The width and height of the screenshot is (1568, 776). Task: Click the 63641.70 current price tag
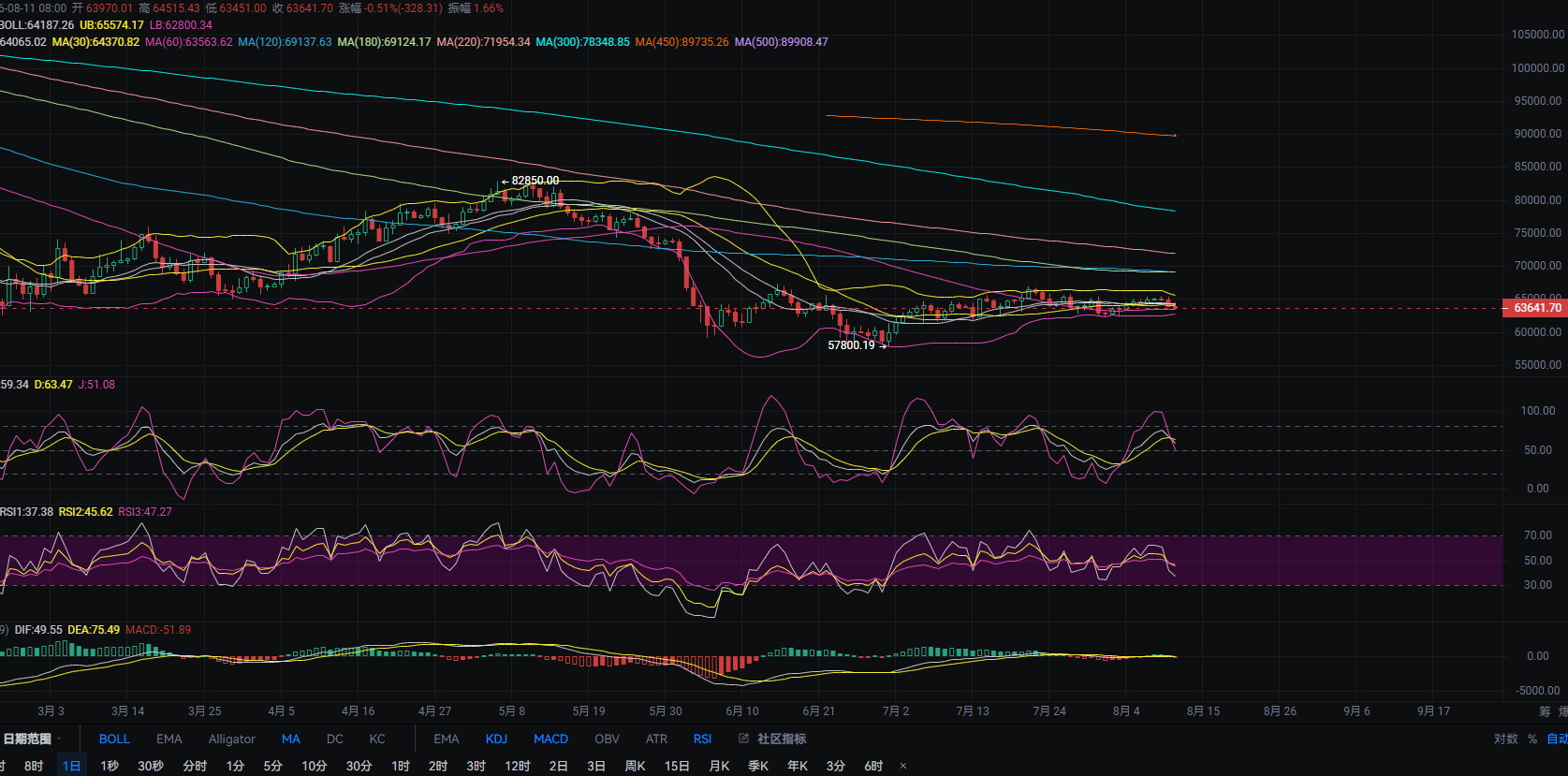point(1533,307)
